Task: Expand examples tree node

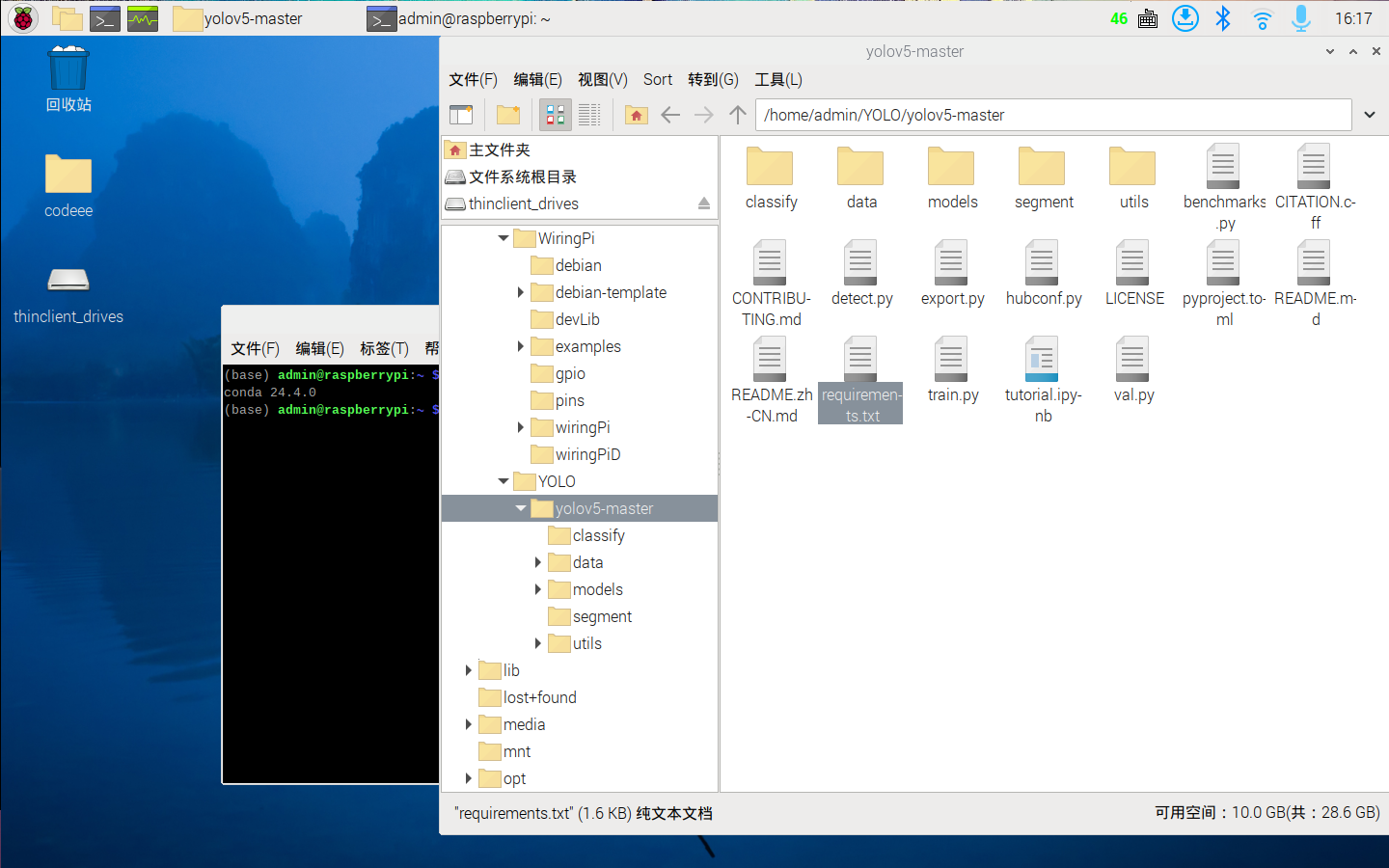Action: click(521, 346)
